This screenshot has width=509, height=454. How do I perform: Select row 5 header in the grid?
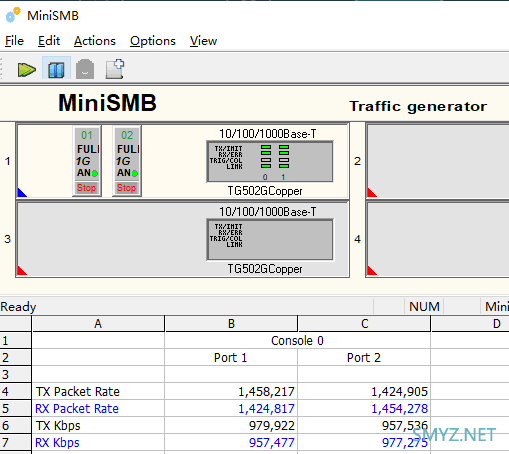[x=15, y=408]
